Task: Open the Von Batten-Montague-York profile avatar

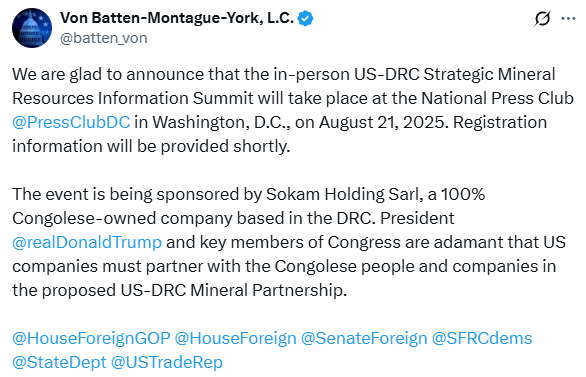Action: (x=32, y=28)
